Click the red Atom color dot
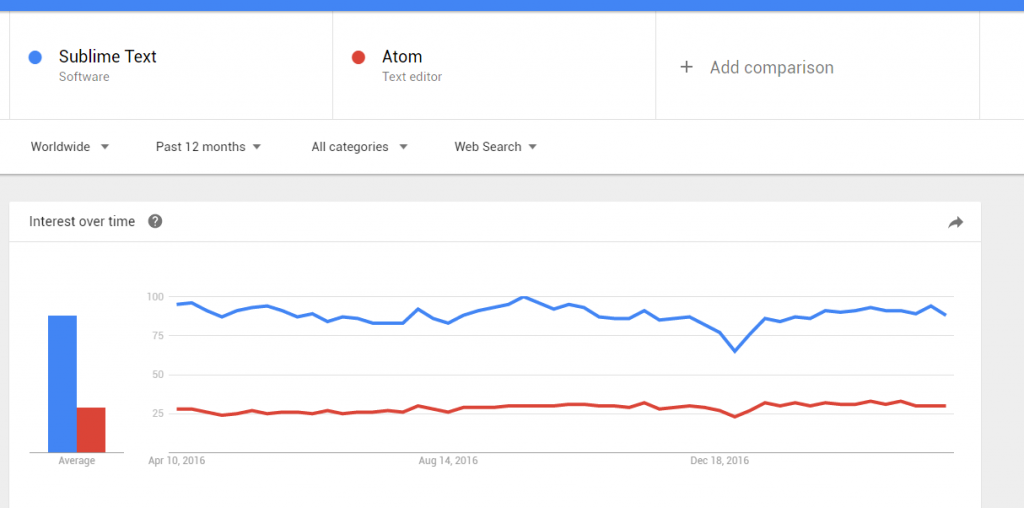Viewport: 1024px width, 508px height. 358,57
